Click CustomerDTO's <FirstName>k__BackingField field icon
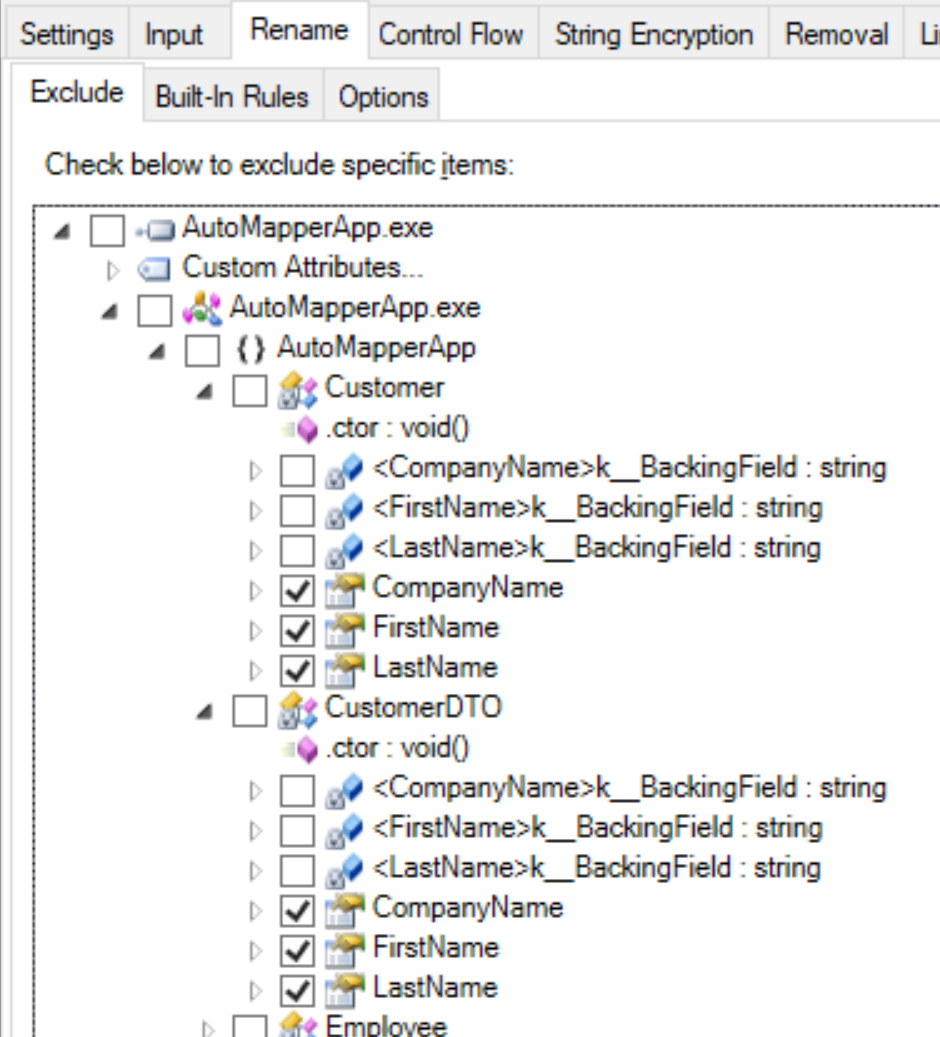 coord(345,830)
